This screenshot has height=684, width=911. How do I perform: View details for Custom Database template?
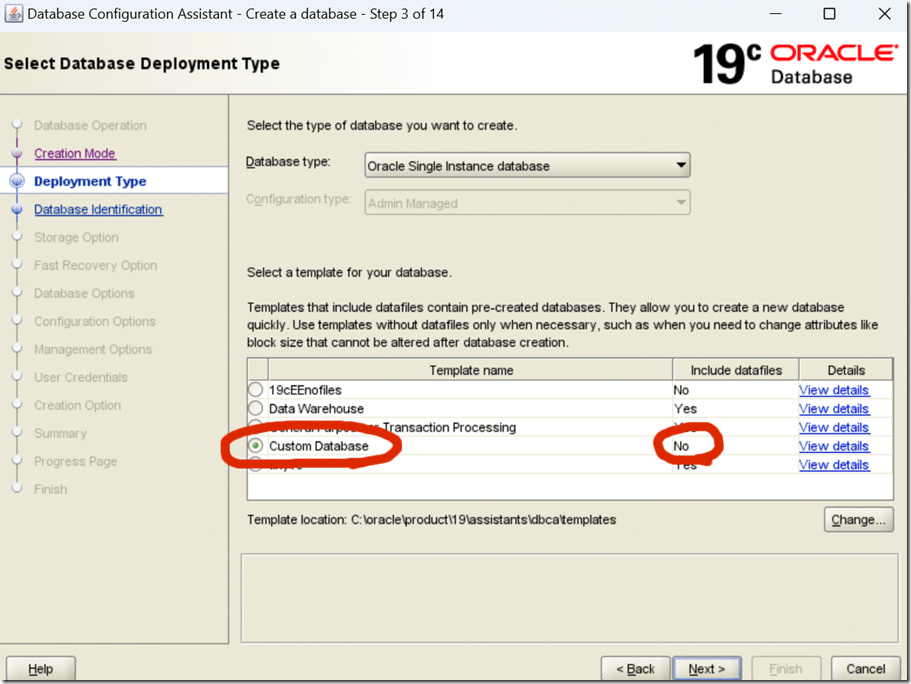pos(833,446)
